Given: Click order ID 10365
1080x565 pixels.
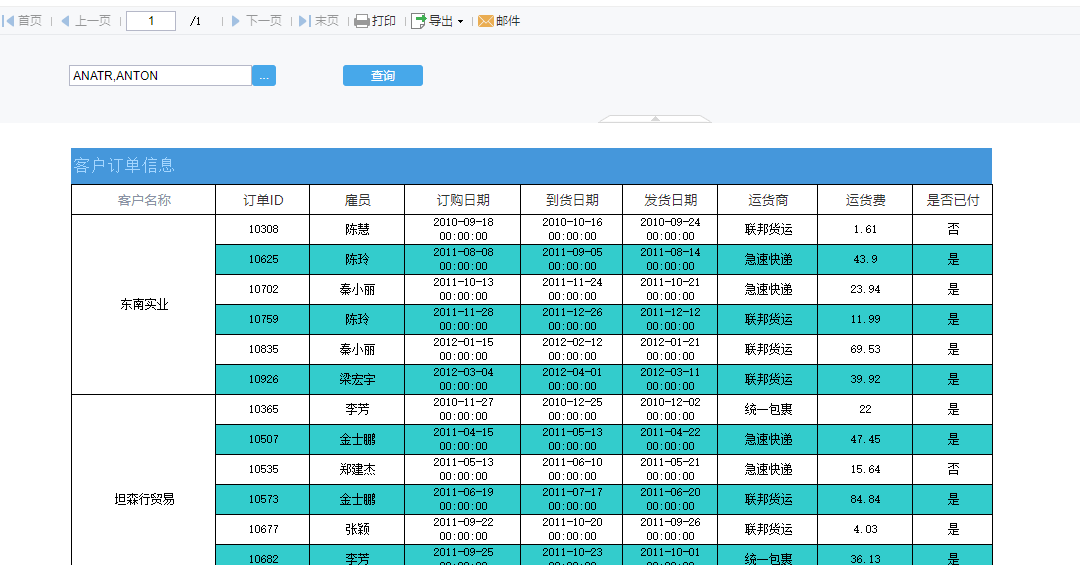Looking at the screenshot, I should coord(263,409).
